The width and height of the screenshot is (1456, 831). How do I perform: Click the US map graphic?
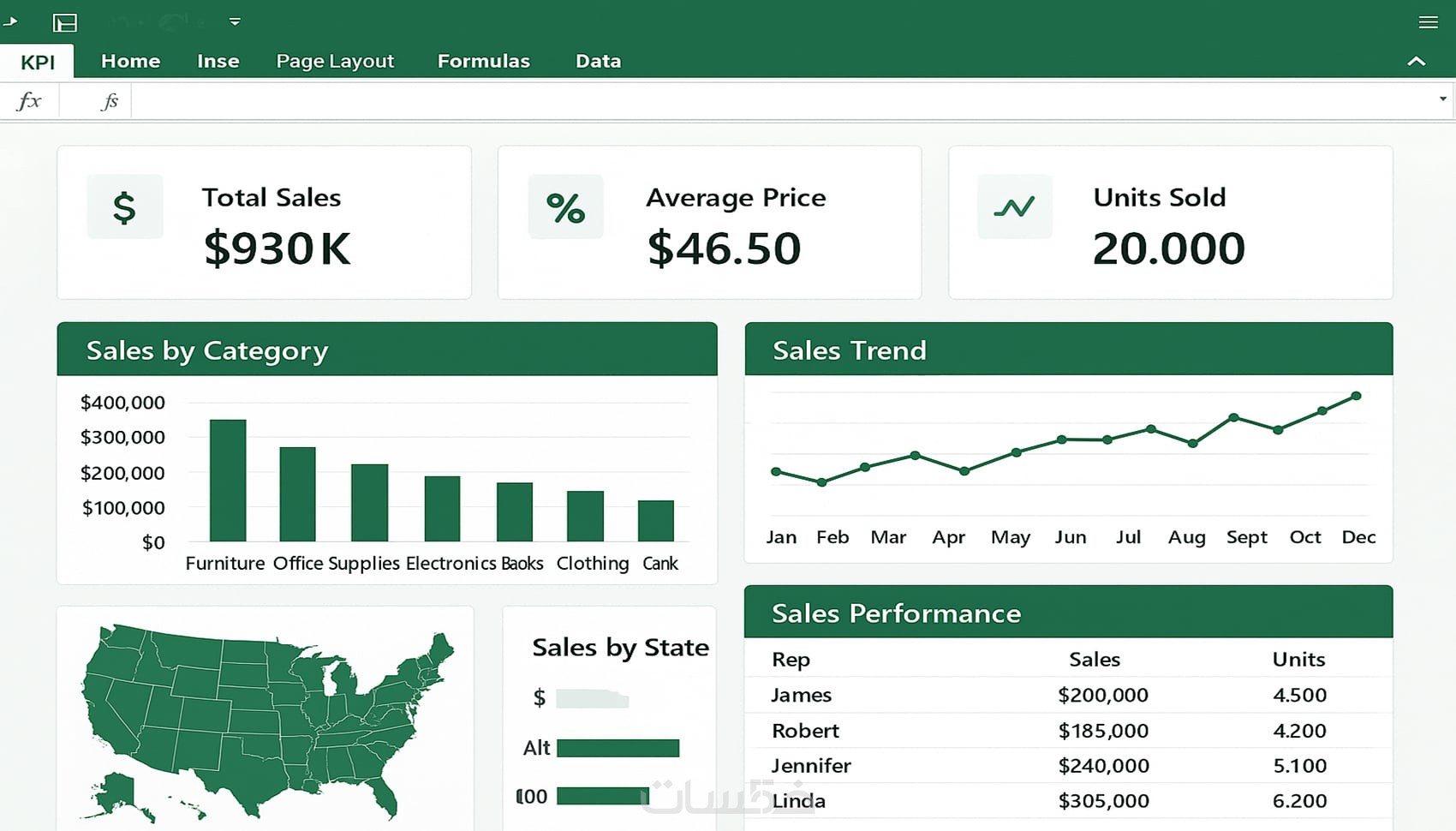[266, 720]
